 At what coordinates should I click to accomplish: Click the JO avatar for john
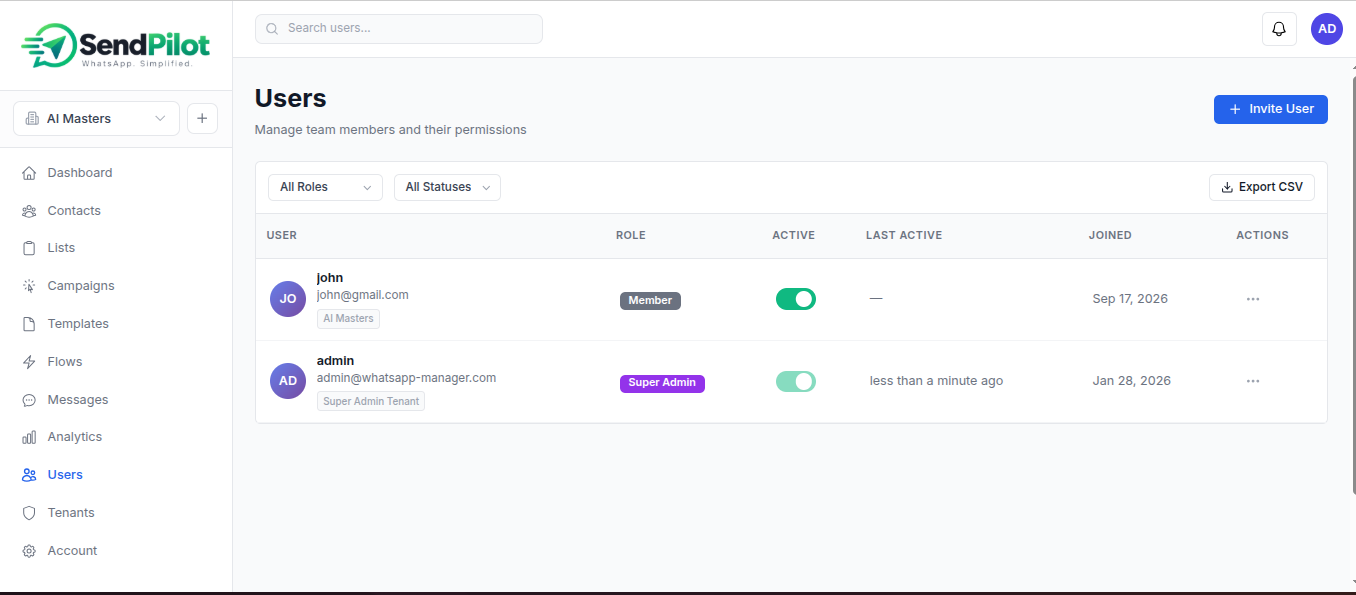288,299
